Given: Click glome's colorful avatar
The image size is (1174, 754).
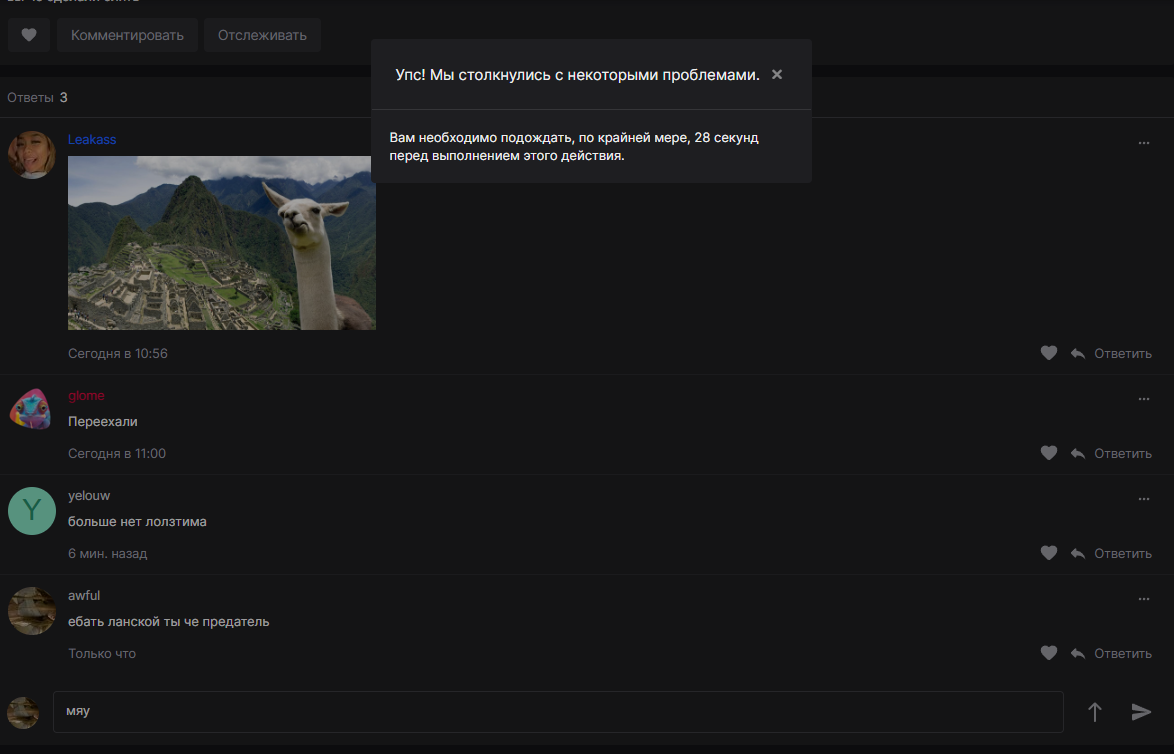Looking at the screenshot, I should click(31, 409).
